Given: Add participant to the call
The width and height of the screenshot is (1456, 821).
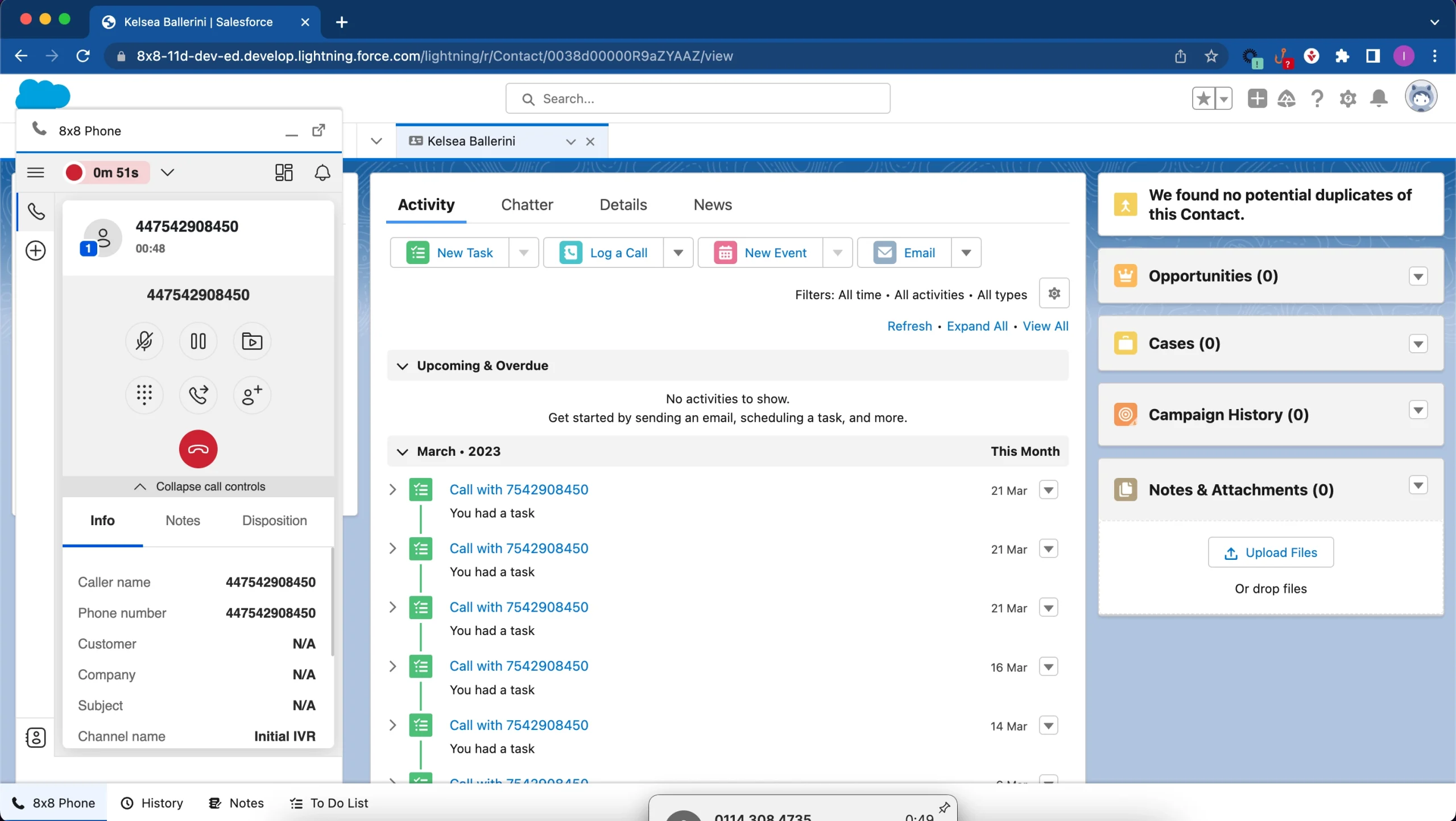Looking at the screenshot, I should pyautogui.click(x=252, y=394).
